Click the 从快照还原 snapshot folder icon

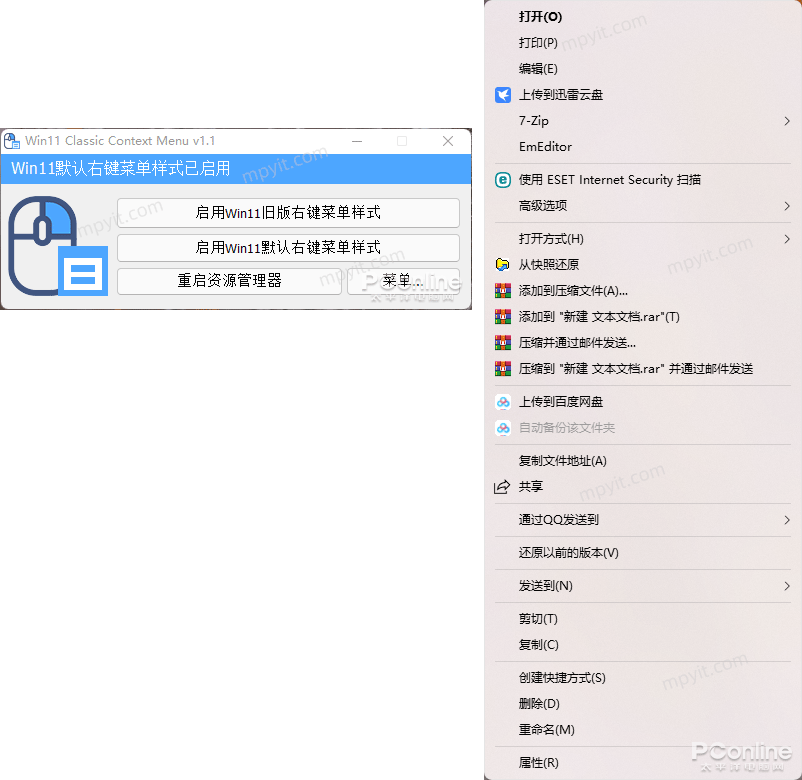(x=503, y=264)
